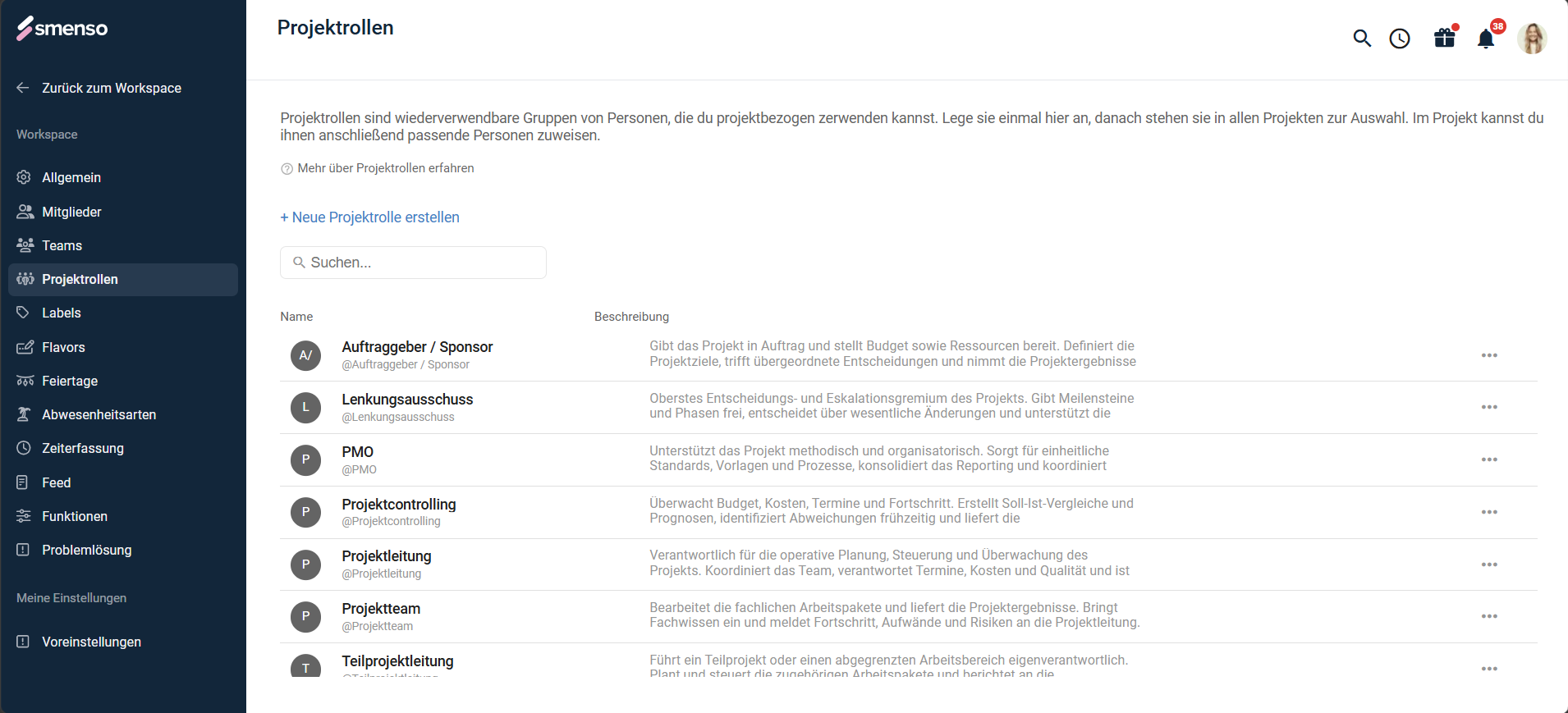Open more options for Projektteam
1568x713 pixels.
tap(1489, 616)
